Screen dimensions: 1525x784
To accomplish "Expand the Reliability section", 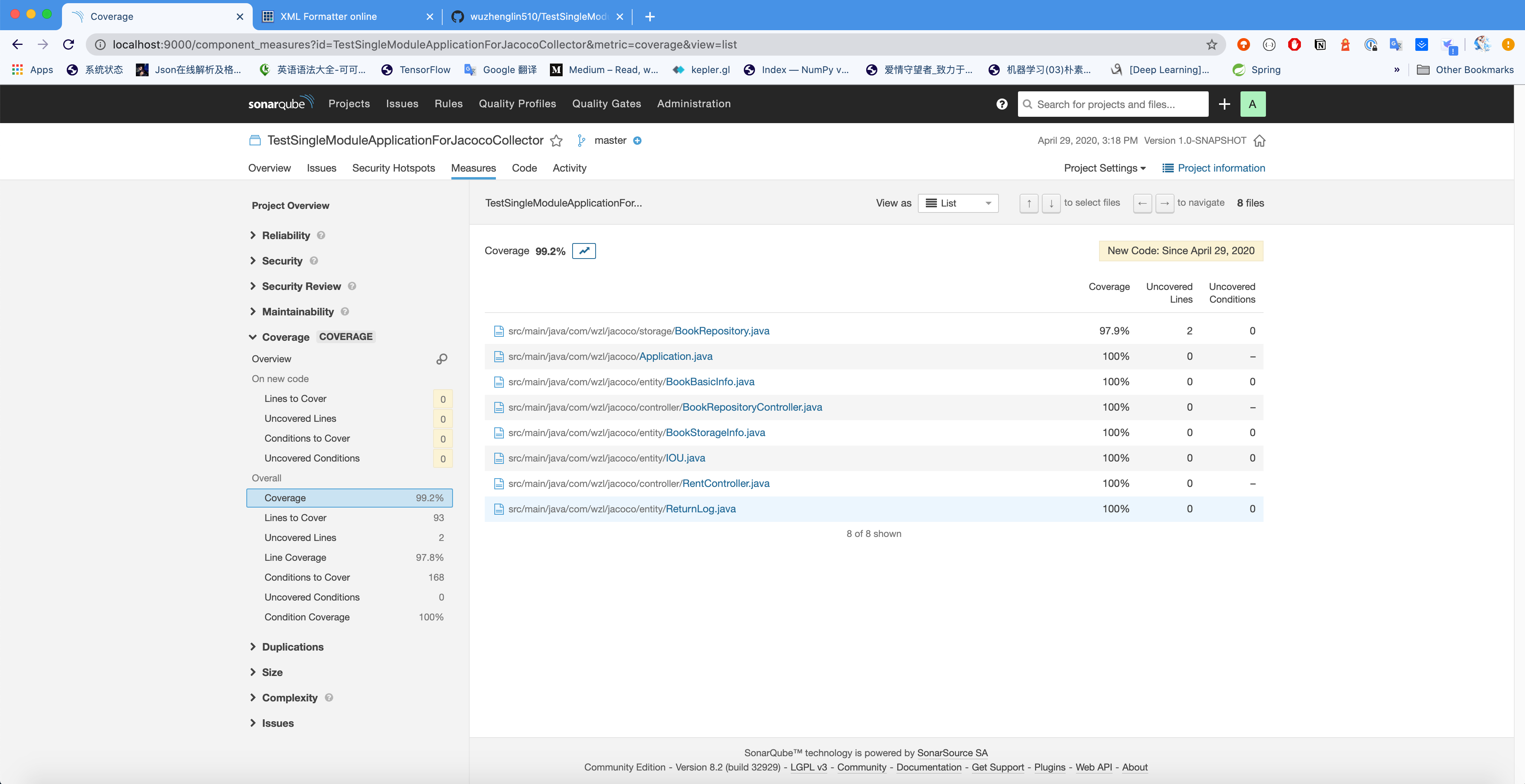I will click(x=285, y=236).
